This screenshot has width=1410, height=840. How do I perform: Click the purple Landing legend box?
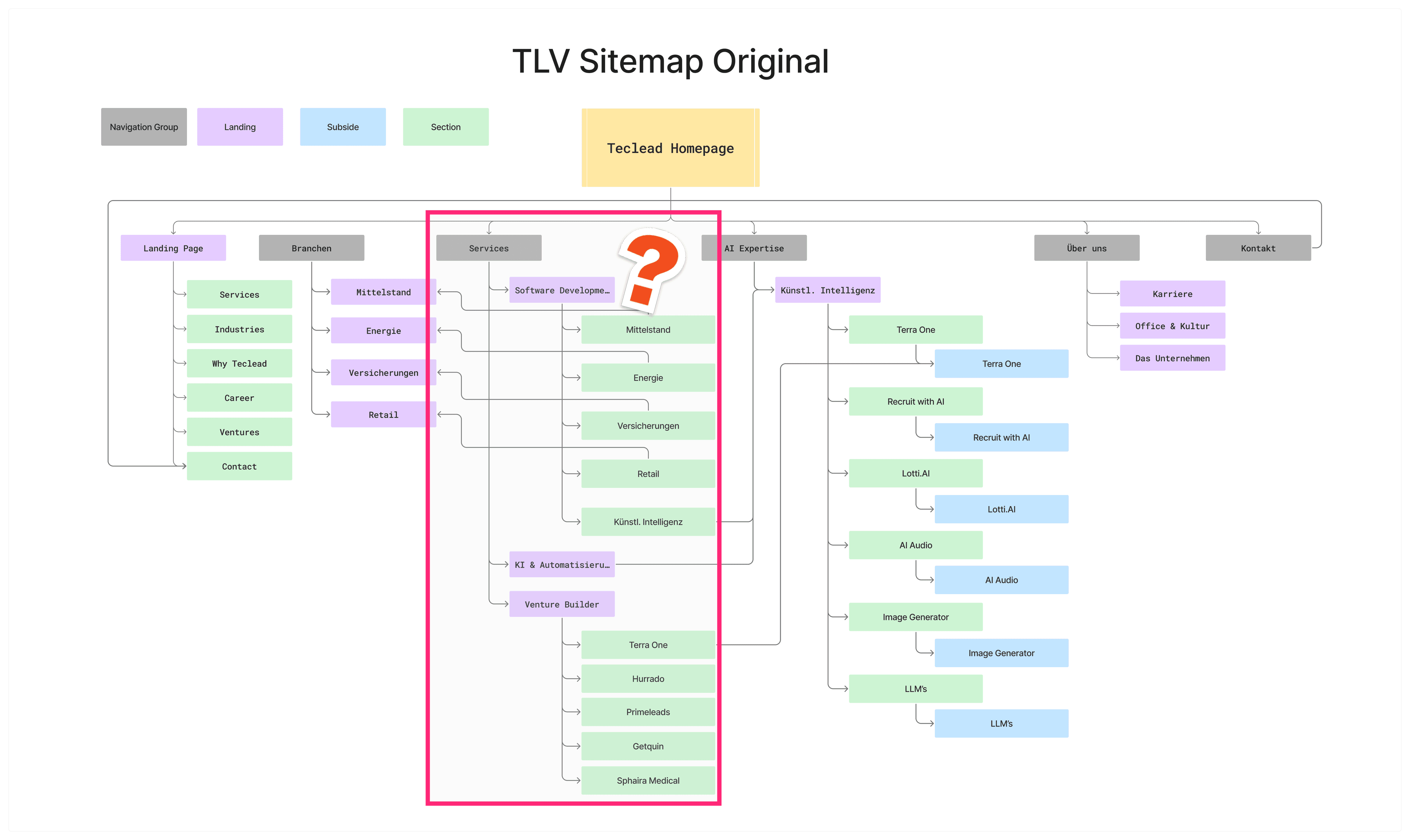240,127
